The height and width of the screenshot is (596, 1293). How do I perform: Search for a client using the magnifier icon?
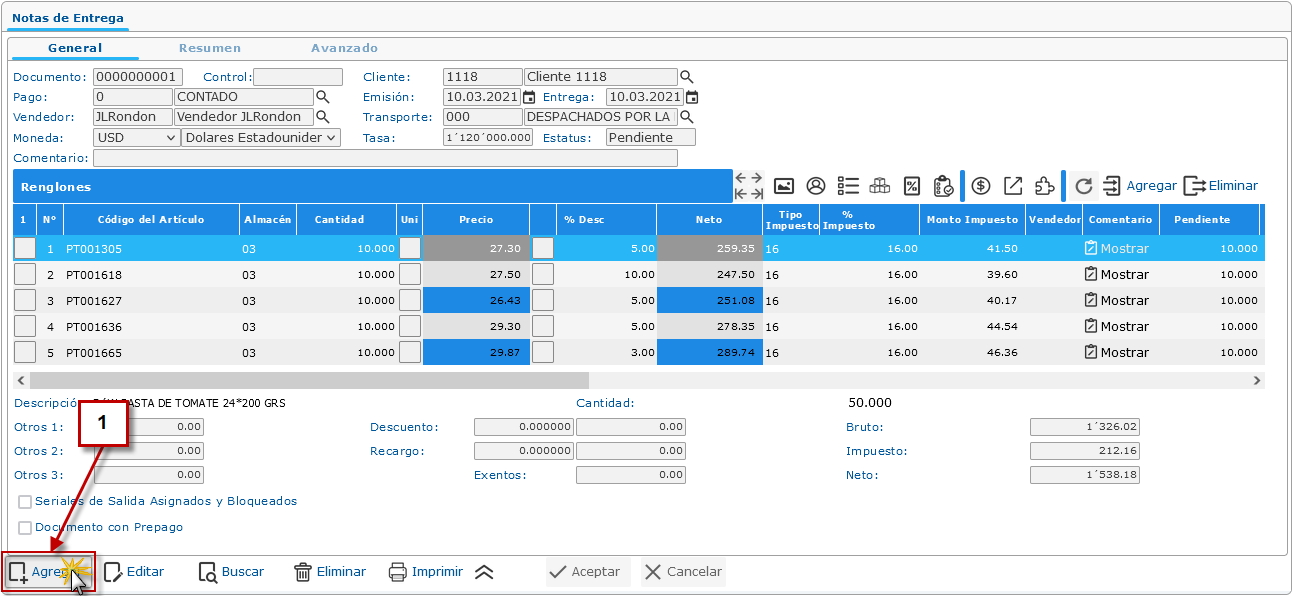686,77
